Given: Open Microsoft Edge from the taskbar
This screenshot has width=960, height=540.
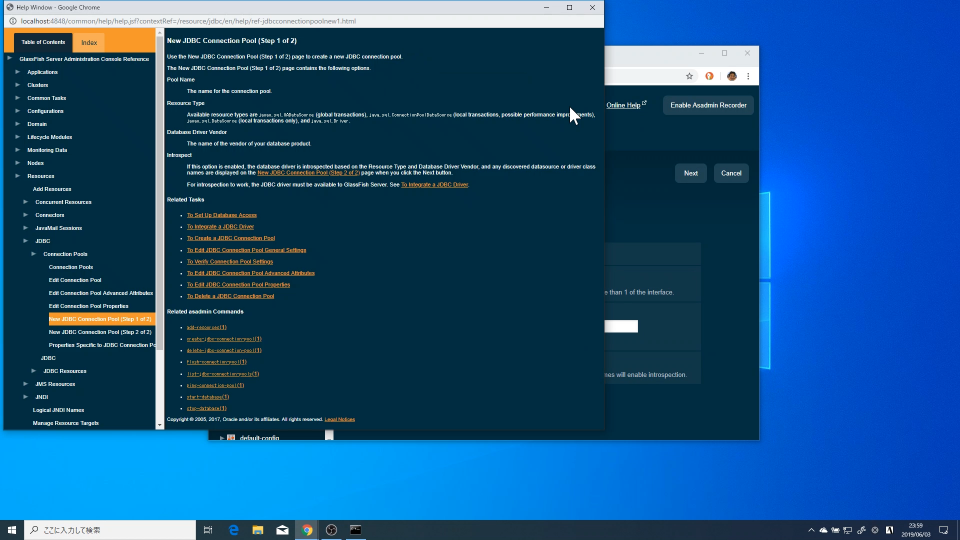Looking at the screenshot, I should [x=234, y=530].
